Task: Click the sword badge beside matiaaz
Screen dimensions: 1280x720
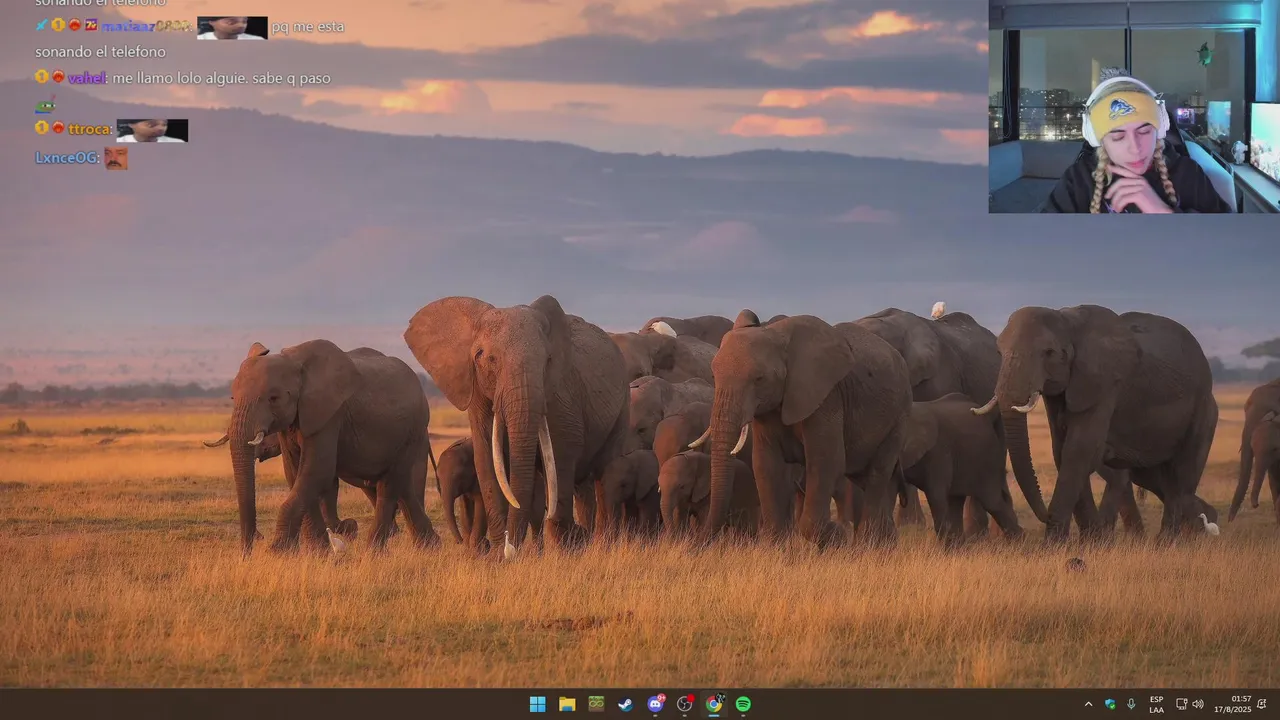Action: (x=41, y=25)
